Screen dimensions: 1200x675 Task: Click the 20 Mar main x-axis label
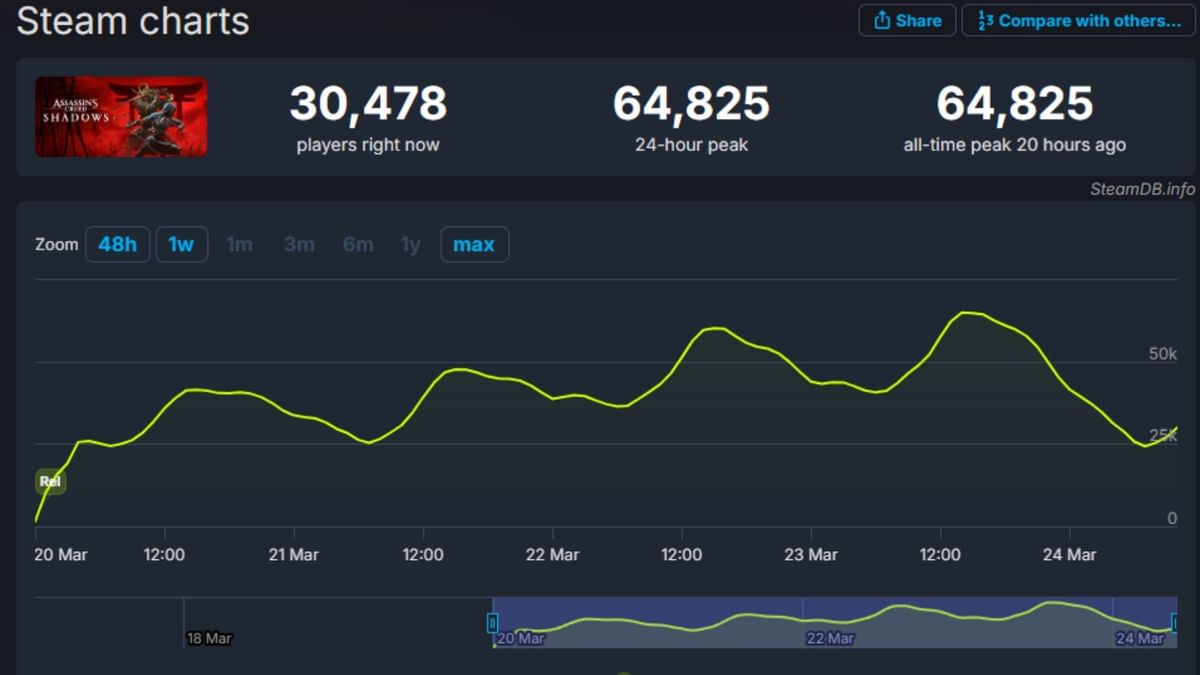pos(61,555)
